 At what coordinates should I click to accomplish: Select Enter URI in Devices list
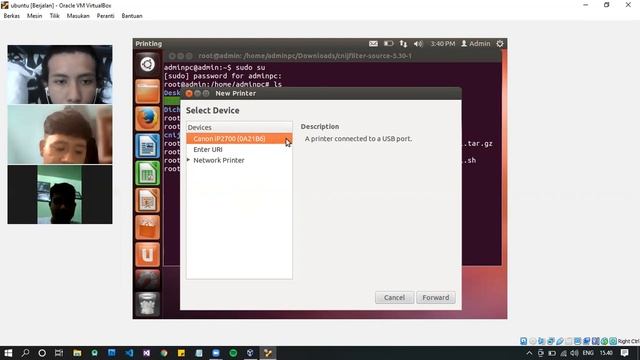coord(239,149)
